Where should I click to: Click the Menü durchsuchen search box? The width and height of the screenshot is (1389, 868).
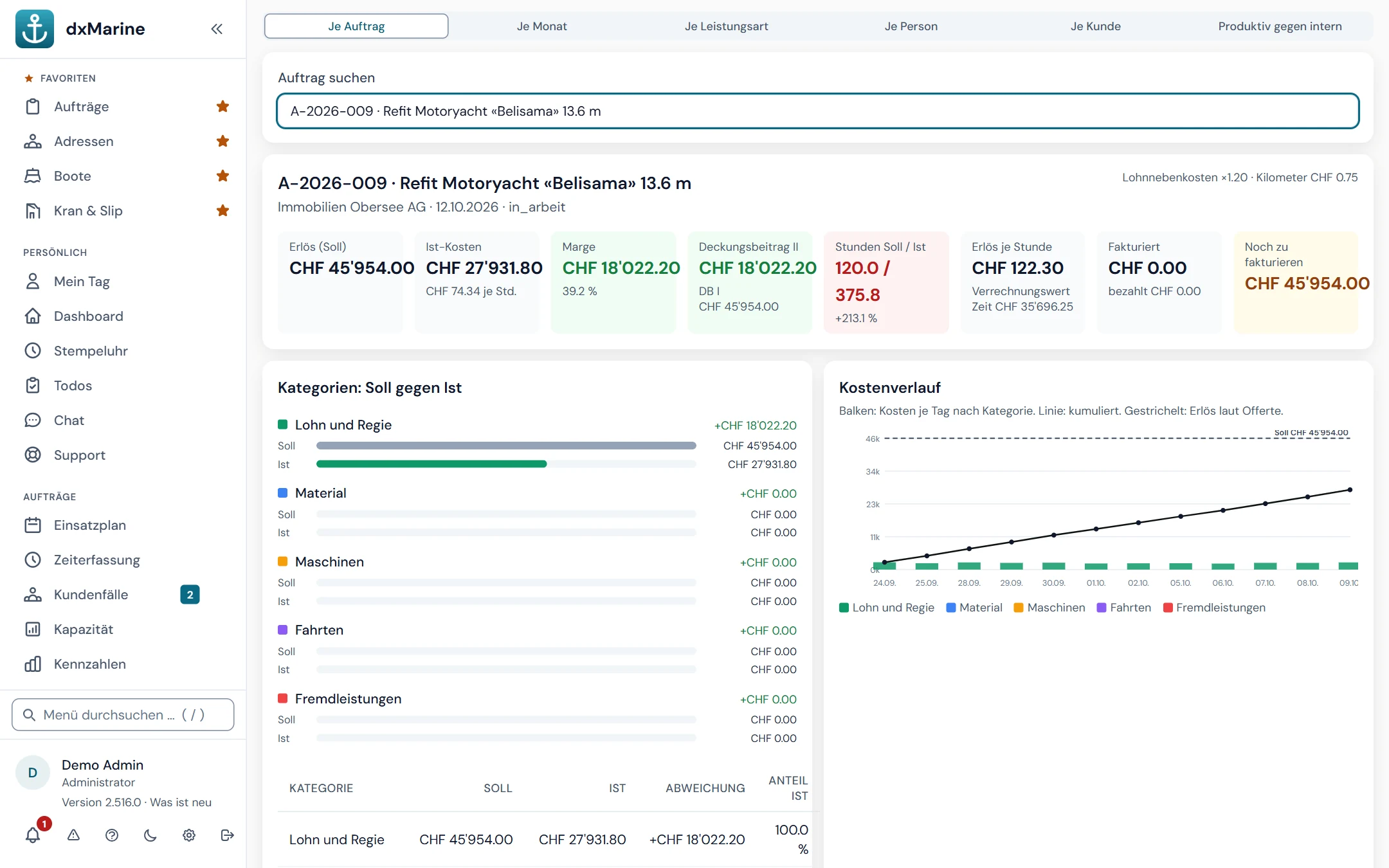click(123, 715)
